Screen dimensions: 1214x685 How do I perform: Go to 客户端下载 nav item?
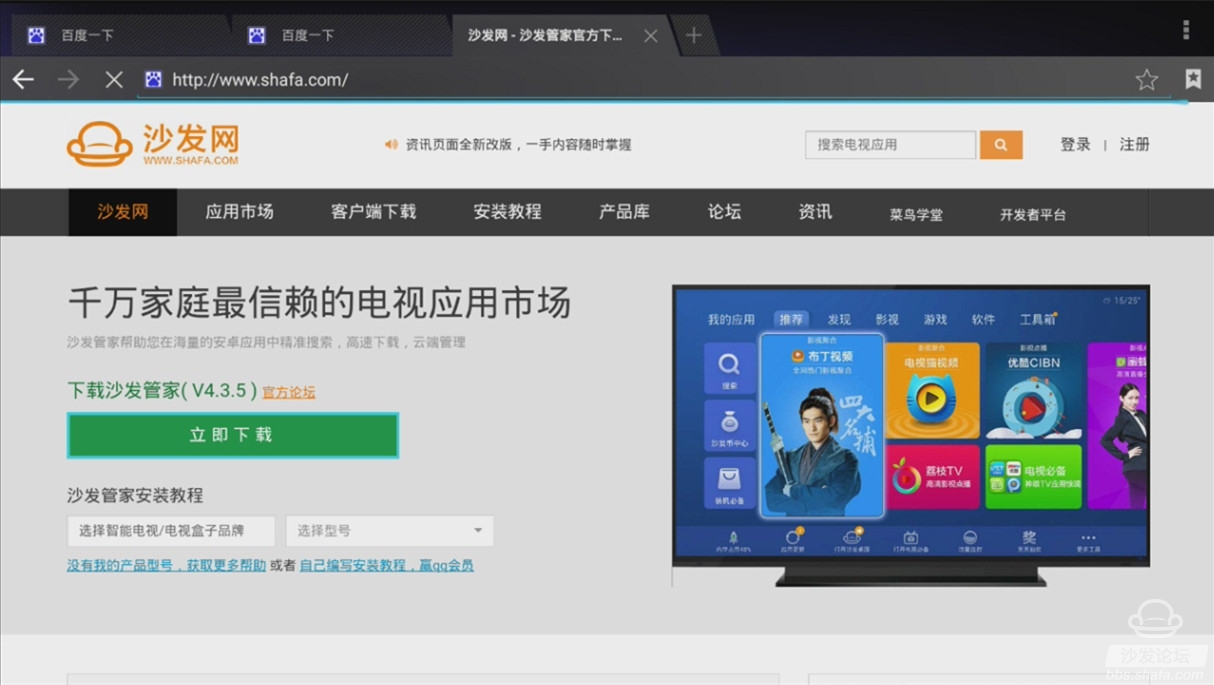click(373, 212)
